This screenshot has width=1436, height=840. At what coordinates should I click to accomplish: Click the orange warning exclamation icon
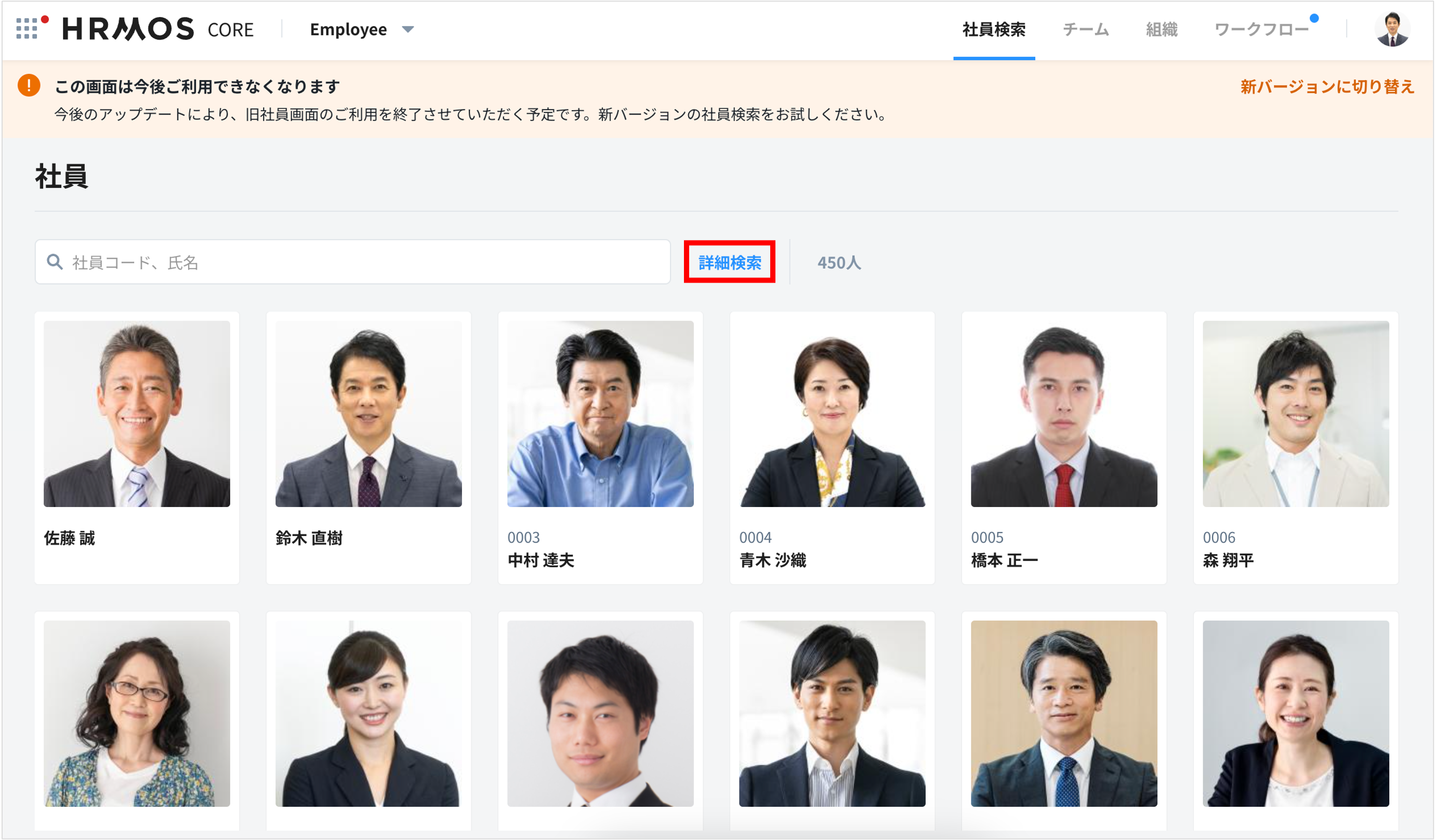pyautogui.click(x=29, y=85)
